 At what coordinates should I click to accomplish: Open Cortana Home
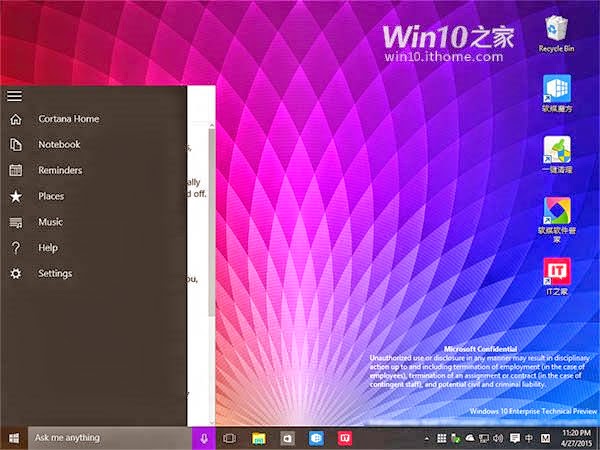coord(93,119)
